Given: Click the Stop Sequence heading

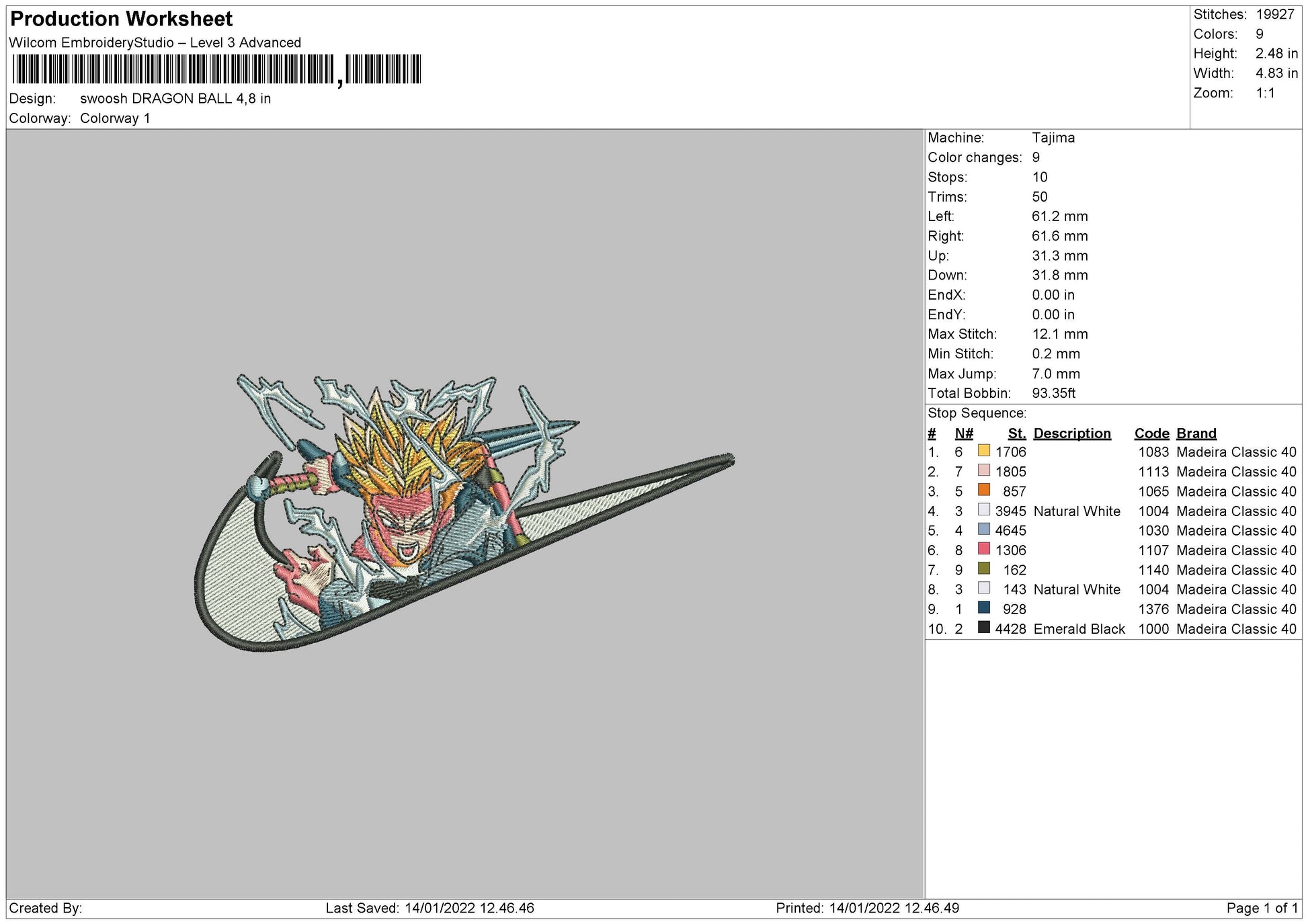Looking at the screenshot, I should 976,413.
